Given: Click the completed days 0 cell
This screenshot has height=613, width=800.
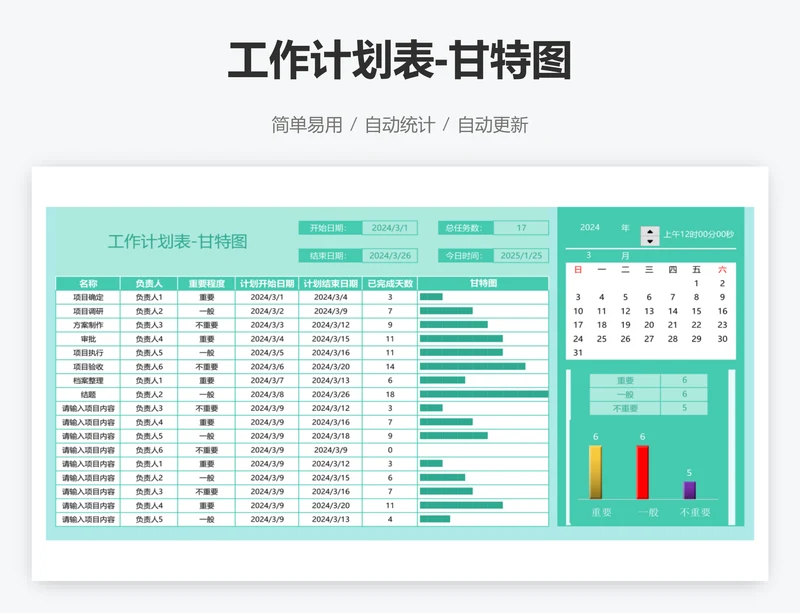Looking at the screenshot, I should (x=390, y=450).
